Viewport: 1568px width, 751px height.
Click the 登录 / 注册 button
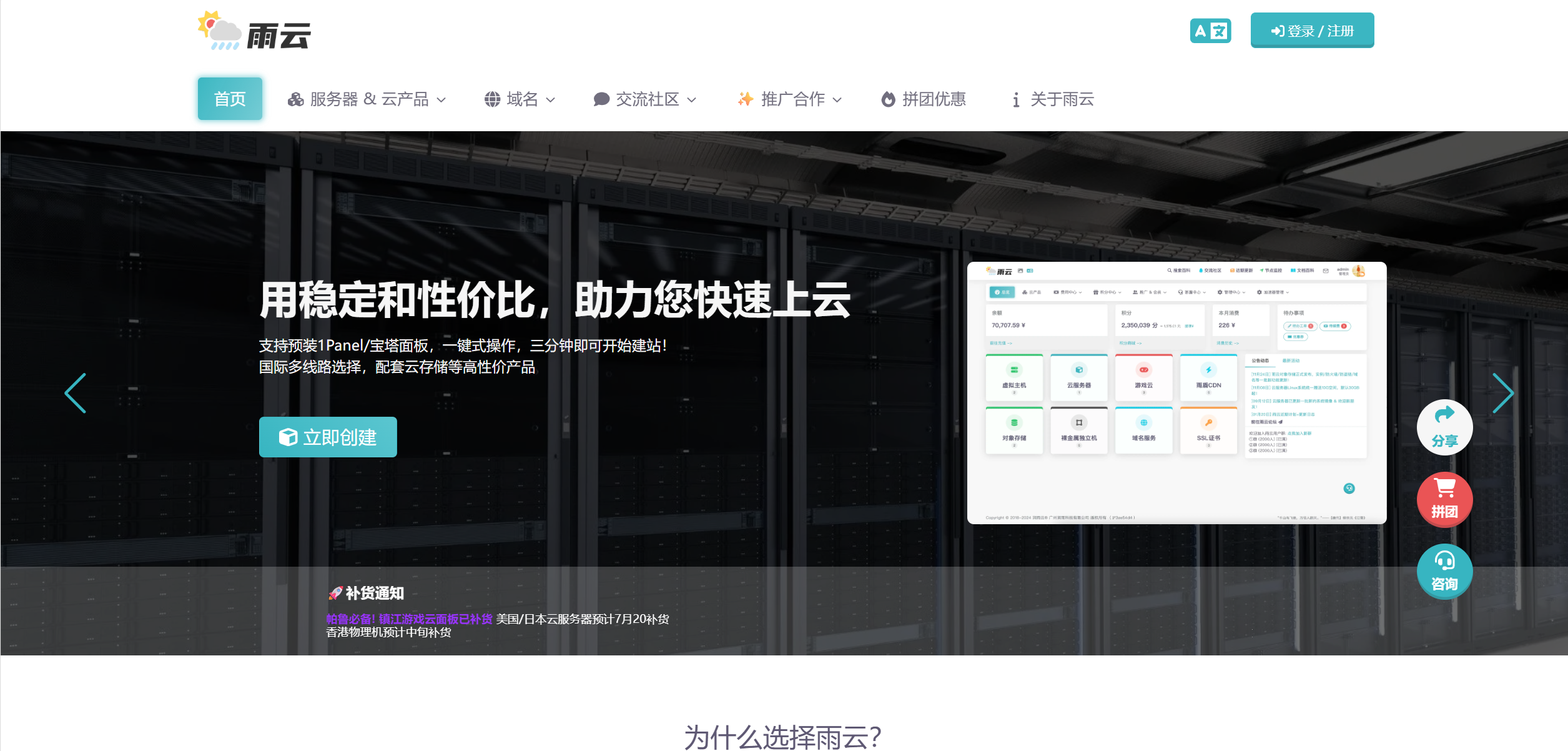pos(1312,31)
